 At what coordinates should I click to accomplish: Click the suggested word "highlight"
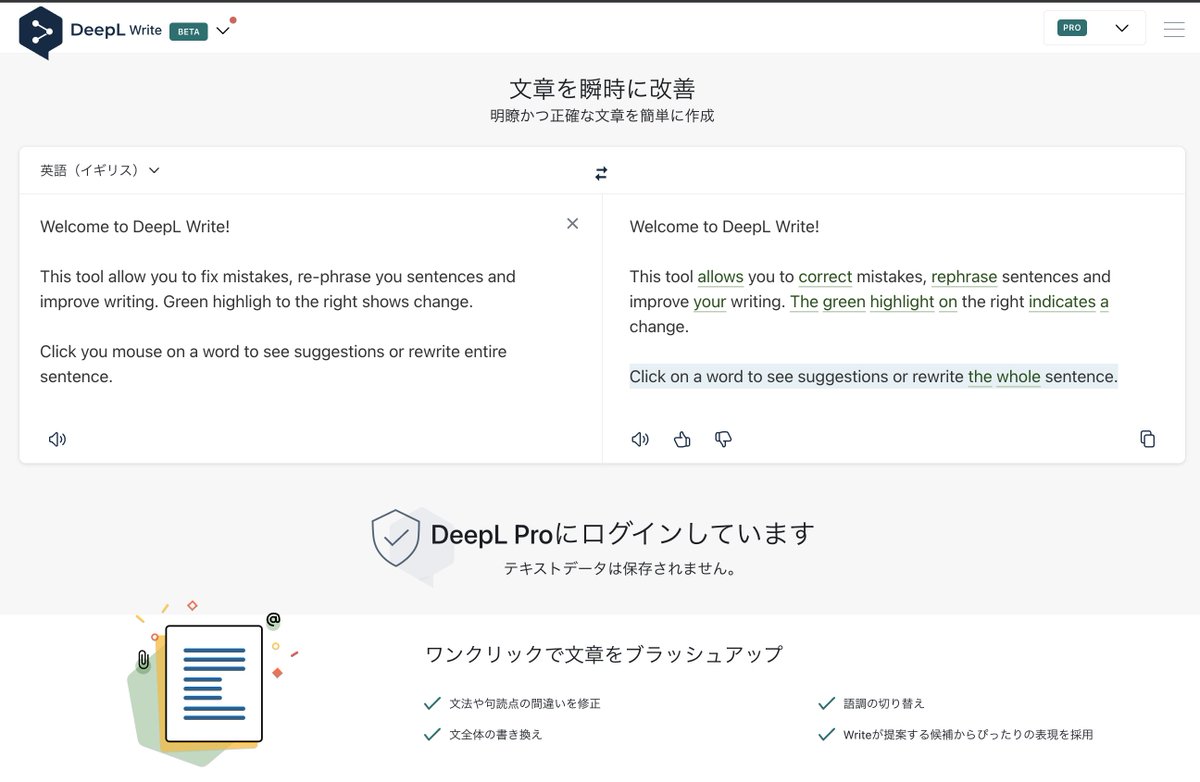[902, 302]
